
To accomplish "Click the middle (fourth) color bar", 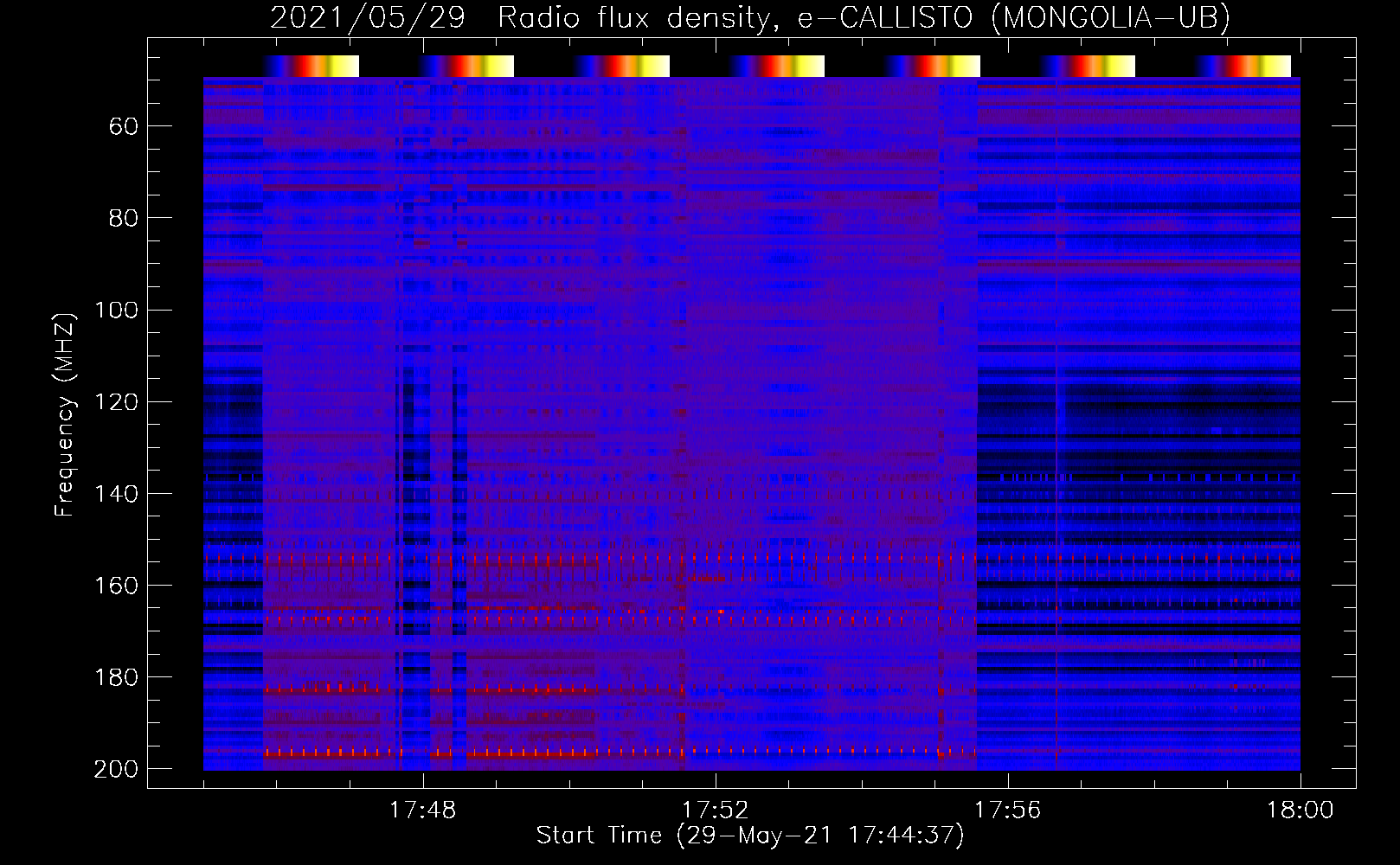I will click(777, 66).
